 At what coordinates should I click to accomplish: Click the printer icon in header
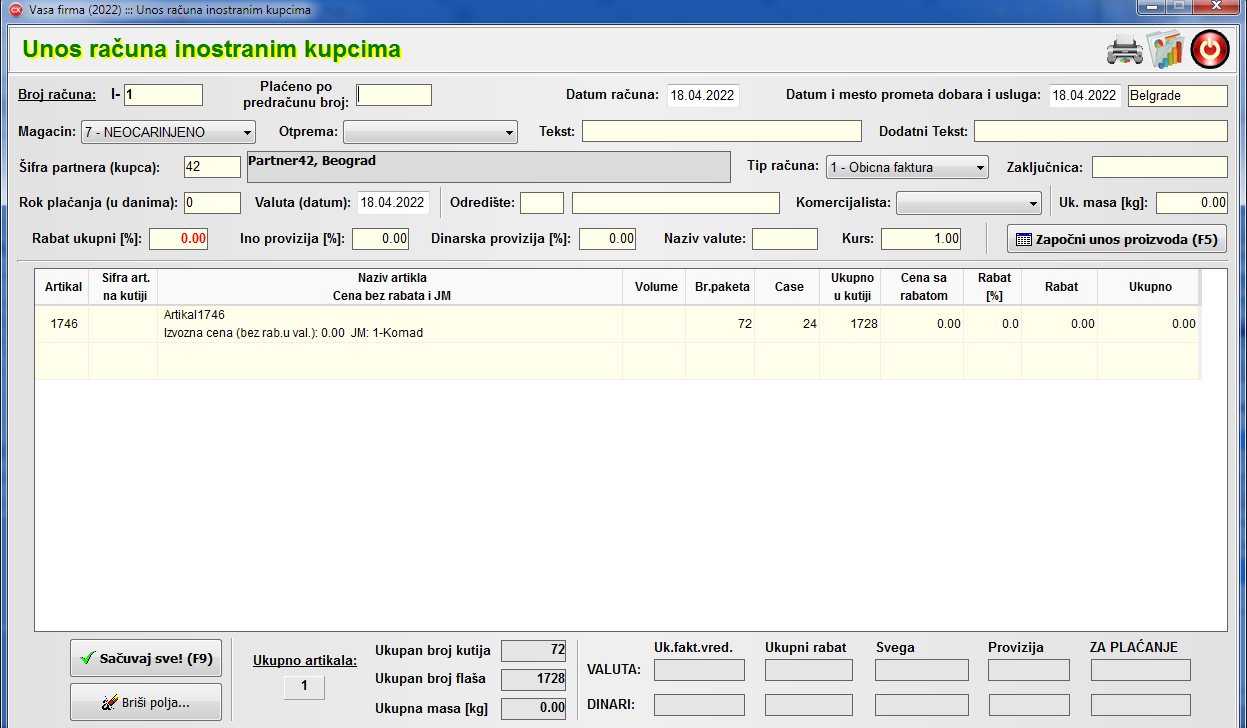1123,49
